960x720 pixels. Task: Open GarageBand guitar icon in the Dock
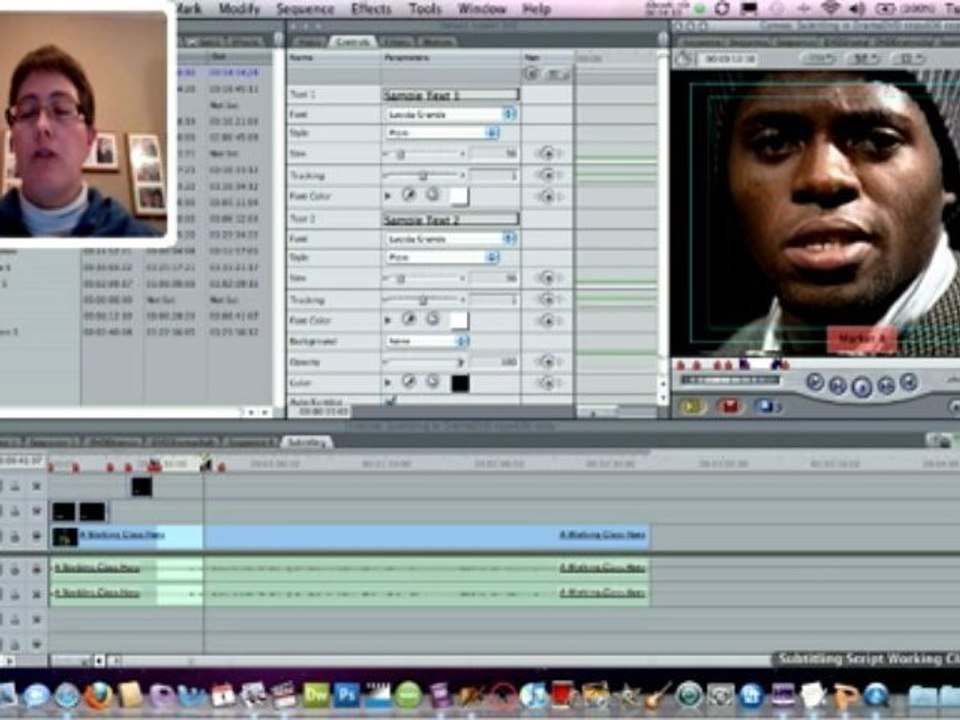coord(658,696)
